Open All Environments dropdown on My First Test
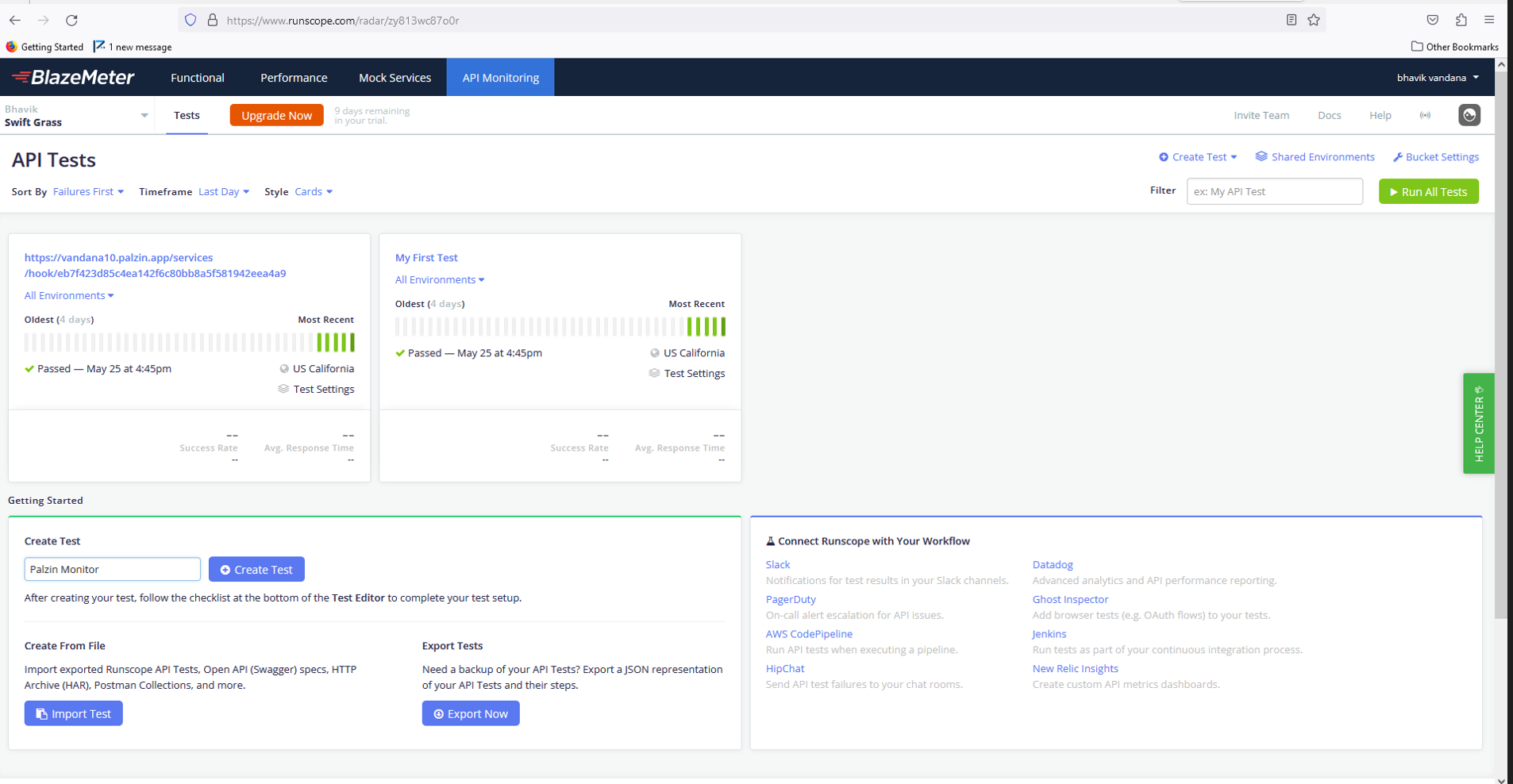Screen dimensions: 1513x784 click(x=440, y=279)
